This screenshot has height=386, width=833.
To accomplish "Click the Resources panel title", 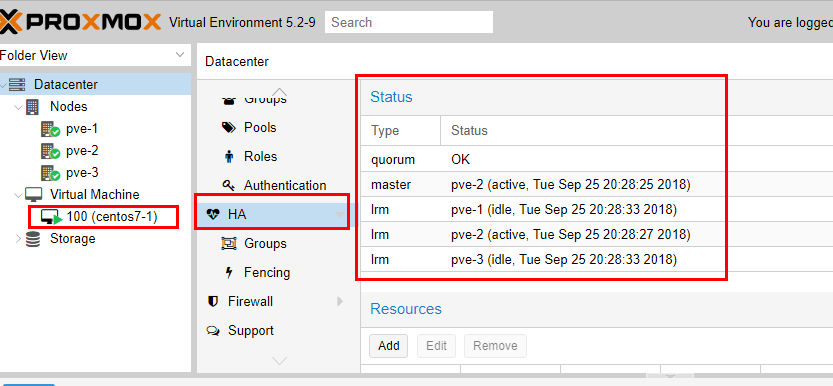I will coord(406,309).
